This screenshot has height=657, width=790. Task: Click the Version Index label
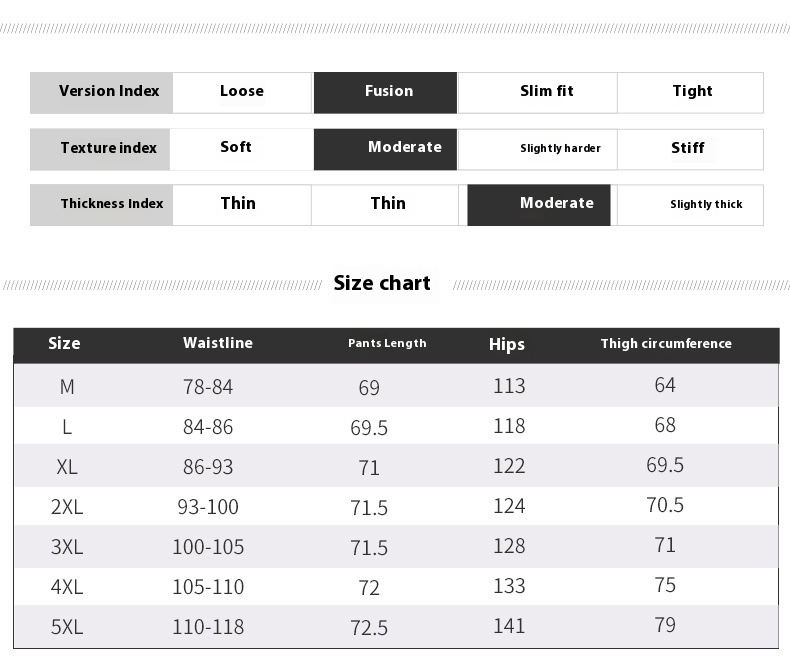[108, 92]
